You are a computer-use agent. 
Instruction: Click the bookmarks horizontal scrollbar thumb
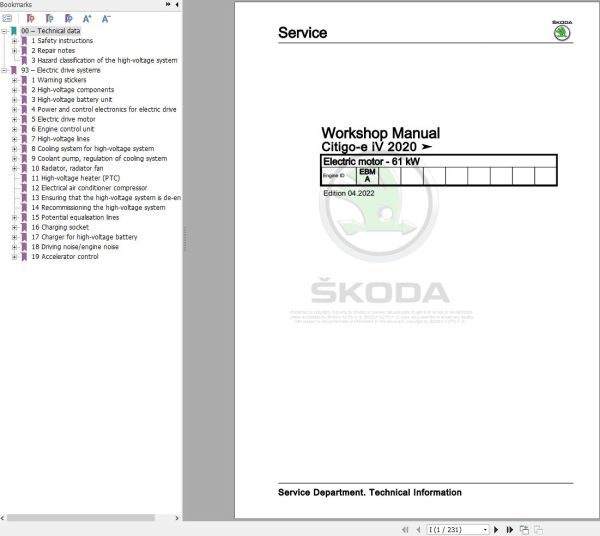tap(81, 518)
